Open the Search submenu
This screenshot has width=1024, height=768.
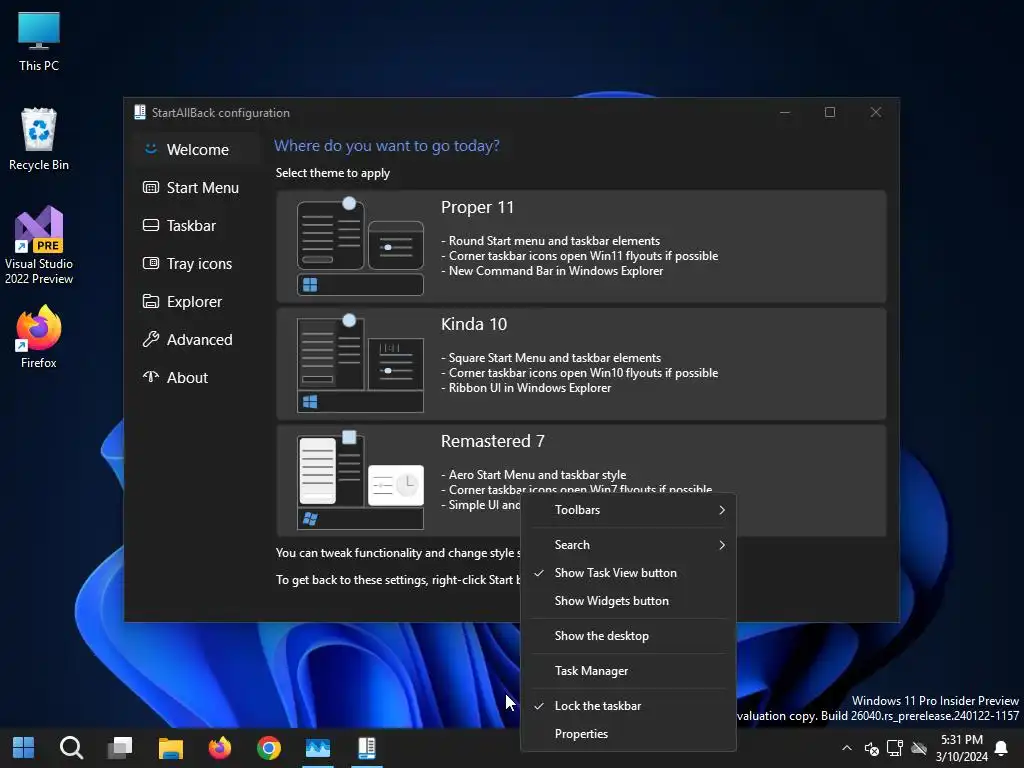coord(628,545)
